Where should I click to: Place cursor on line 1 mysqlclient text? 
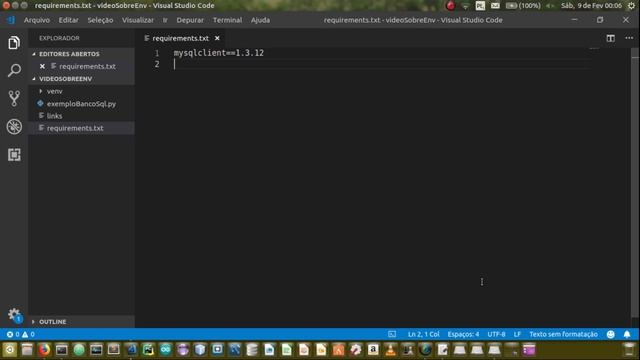click(219, 53)
